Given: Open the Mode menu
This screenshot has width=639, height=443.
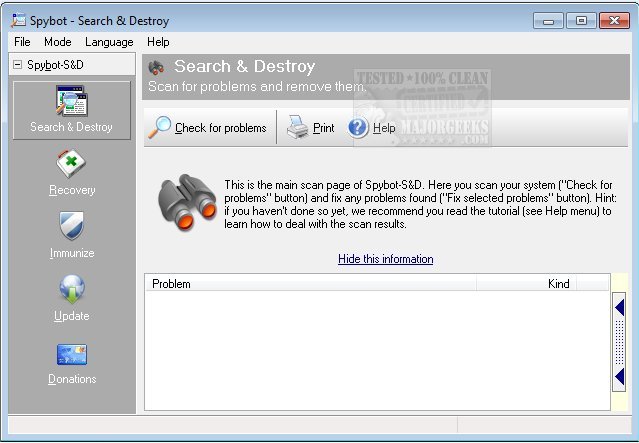Looking at the screenshot, I should [57, 42].
